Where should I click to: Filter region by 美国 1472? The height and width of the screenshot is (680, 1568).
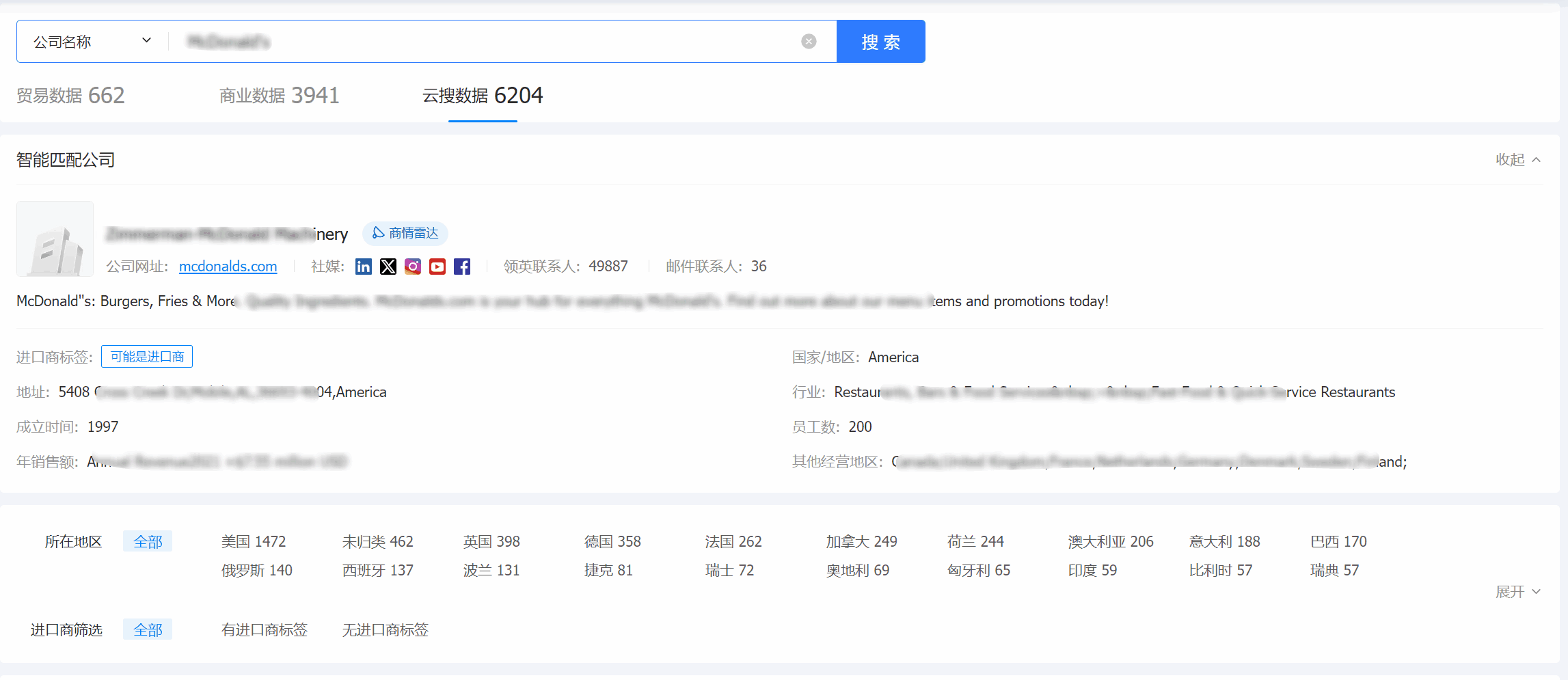coord(254,542)
